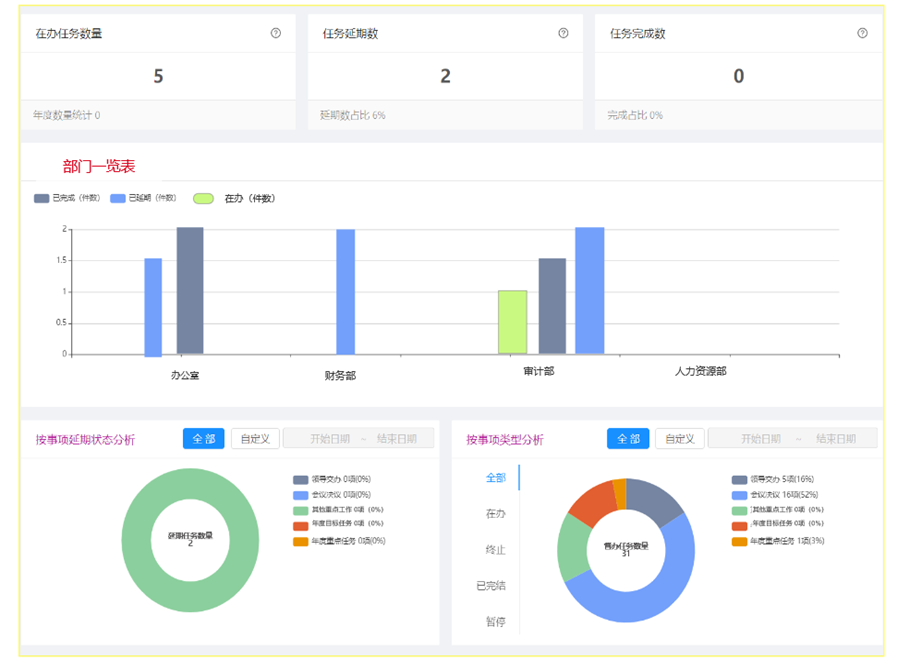Open 开始日期 picker in 按事项类型分析 panel

[x=761, y=439]
